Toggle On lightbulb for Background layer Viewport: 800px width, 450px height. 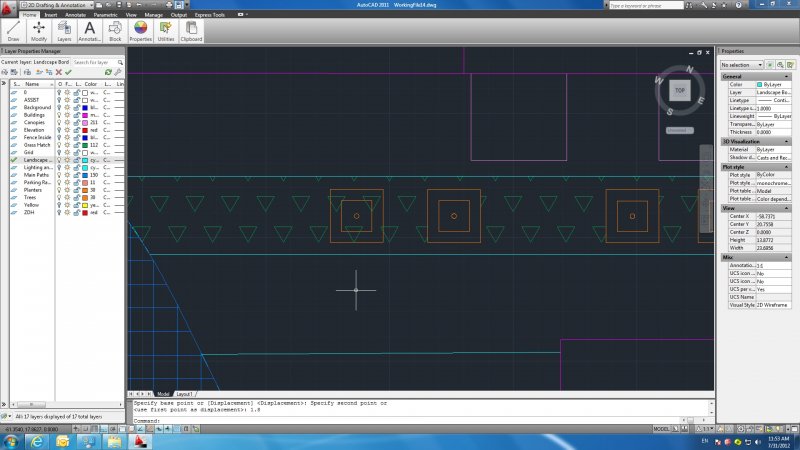click(x=59, y=108)
